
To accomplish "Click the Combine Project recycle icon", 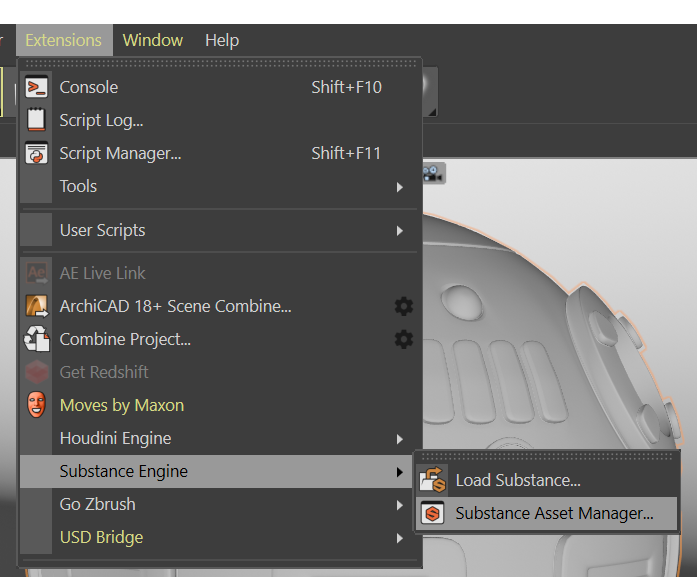I will point(37,339).
